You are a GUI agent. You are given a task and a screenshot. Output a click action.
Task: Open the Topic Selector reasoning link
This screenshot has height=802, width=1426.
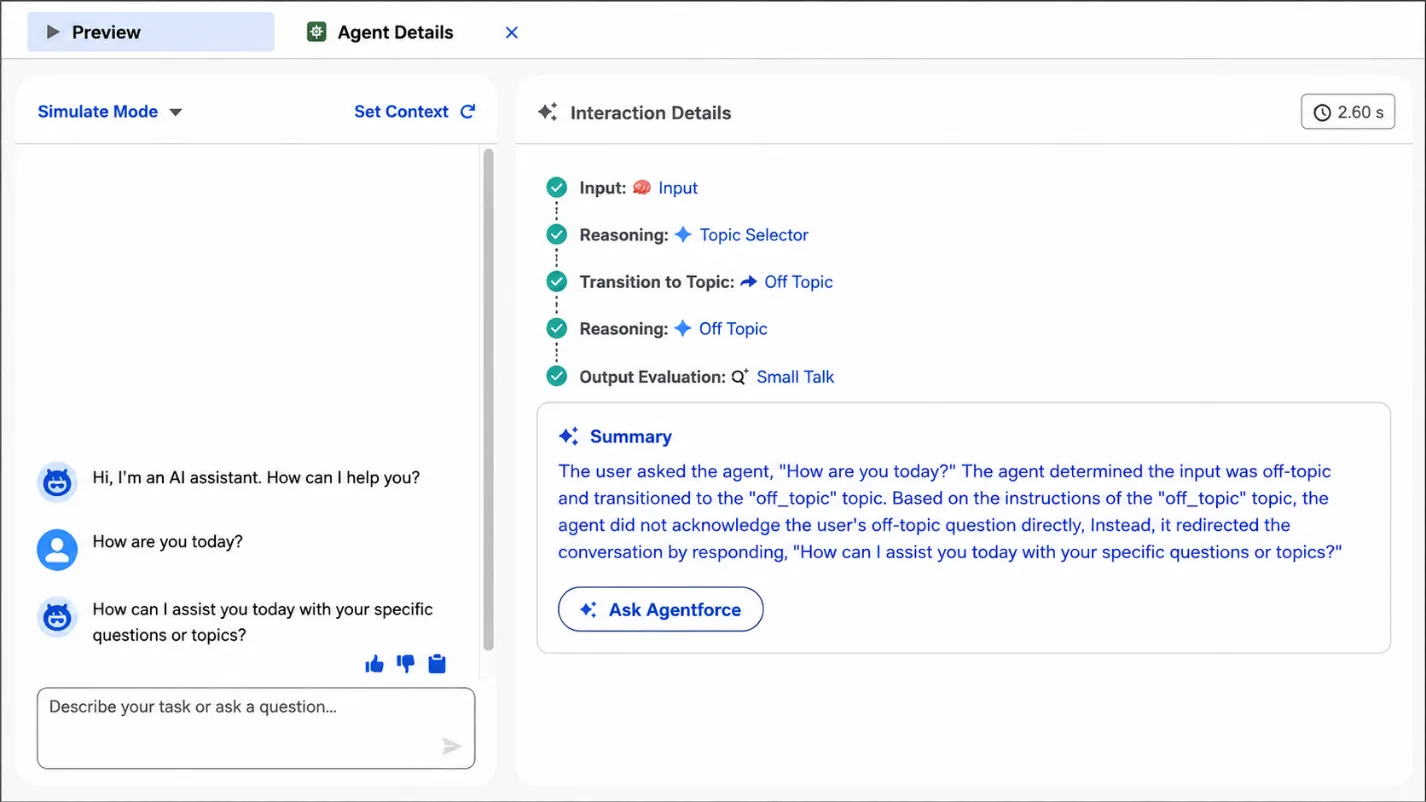754,235
